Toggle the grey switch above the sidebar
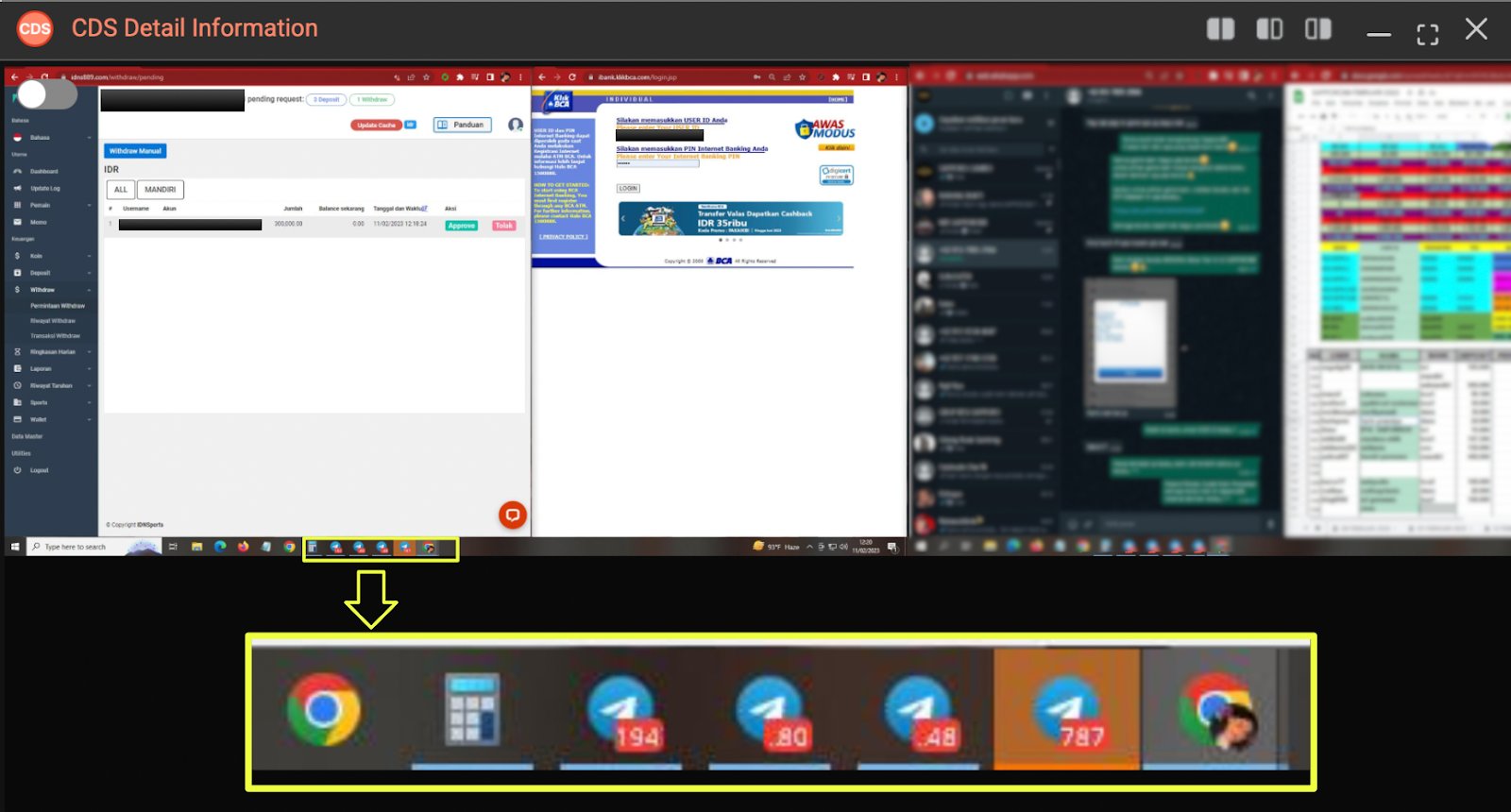Image resolution: width=1511 pixels, height=812 pixels. 46,93
